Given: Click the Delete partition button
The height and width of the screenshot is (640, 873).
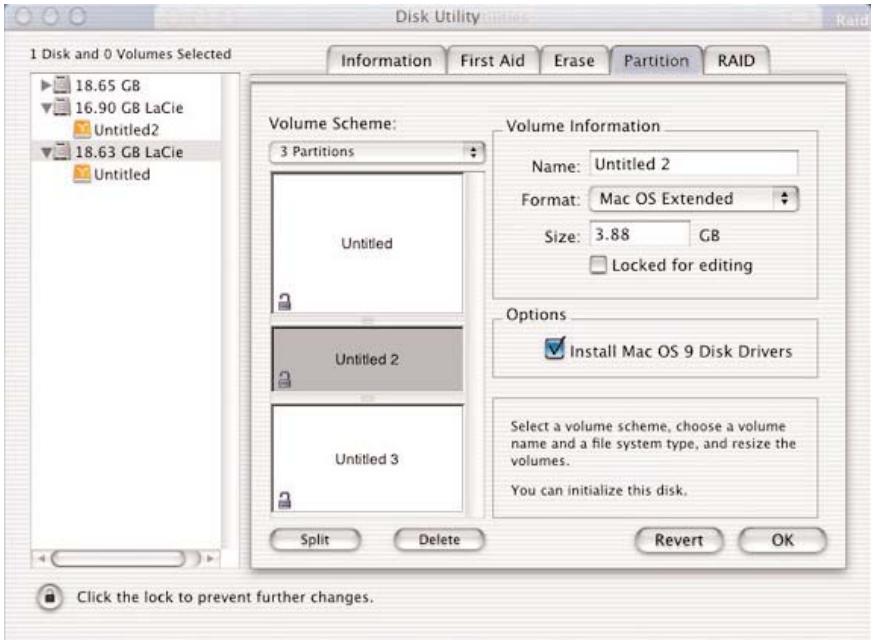Looking at the screenshot, I should [439, 539].
